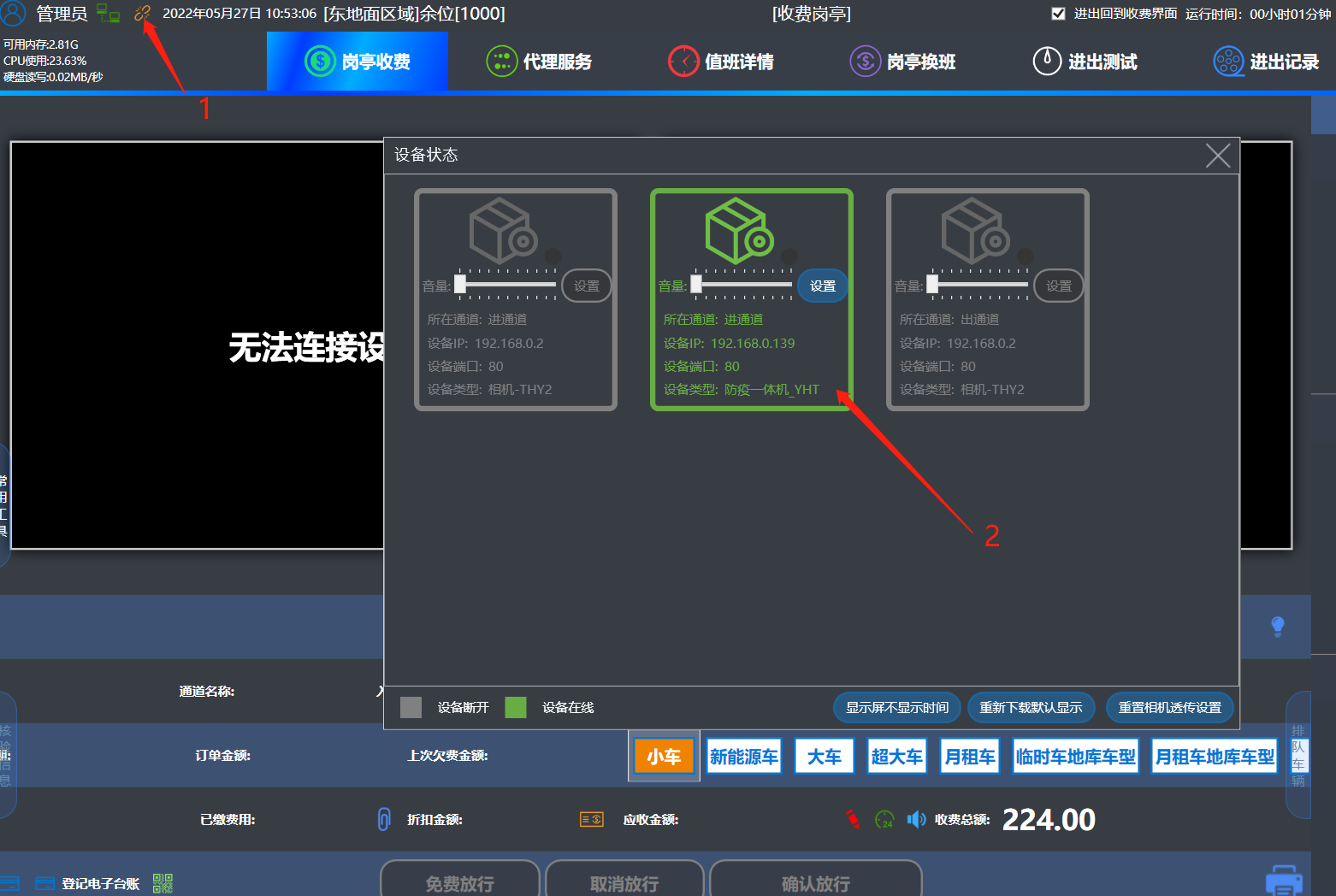Click the green 24-hour clock icon
Image resolution: width=1336 pixels, height=896 pixels.
click(884, 819)
